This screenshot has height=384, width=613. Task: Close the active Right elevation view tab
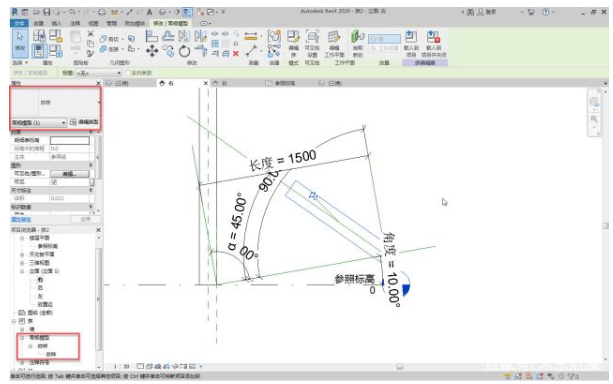point(206,83)
